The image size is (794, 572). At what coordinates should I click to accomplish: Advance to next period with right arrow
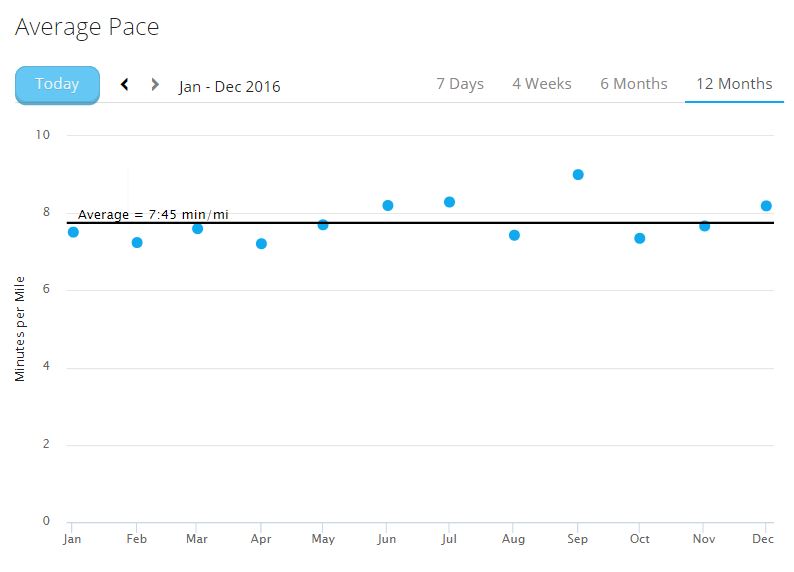[155, 85]
